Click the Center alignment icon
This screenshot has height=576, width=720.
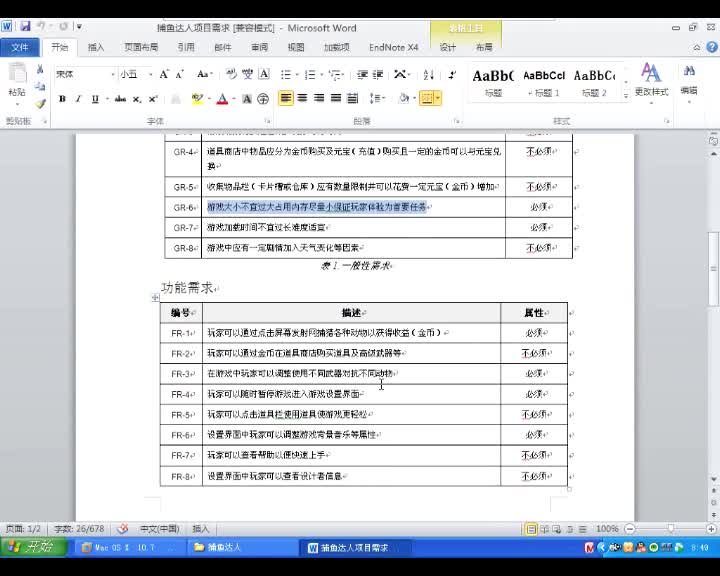(x=303, y=98)
